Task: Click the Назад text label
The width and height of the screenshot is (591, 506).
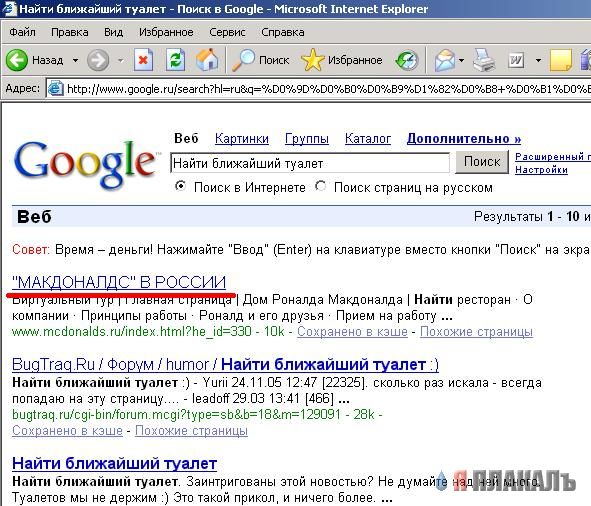Action: [x=47, y=60]
